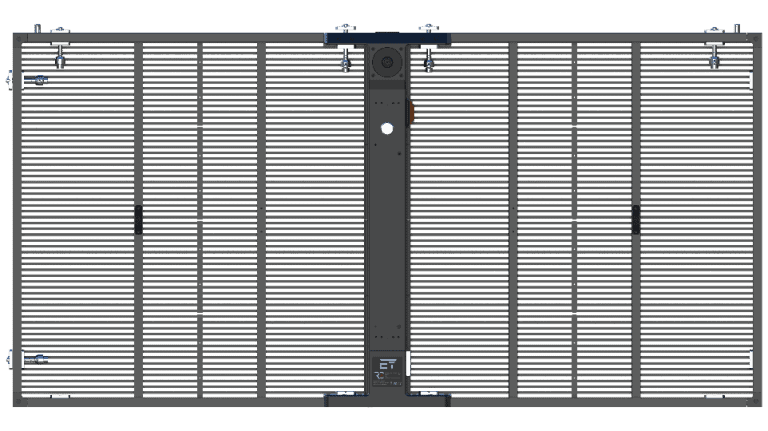Click the right black handle on panel

click(635, 219)
